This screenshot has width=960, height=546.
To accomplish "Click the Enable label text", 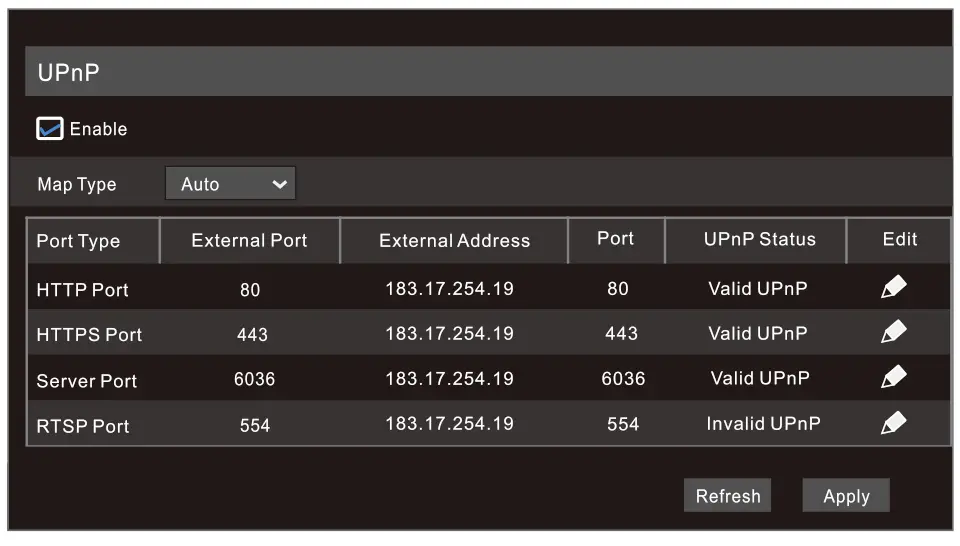I will coord(98,129).
